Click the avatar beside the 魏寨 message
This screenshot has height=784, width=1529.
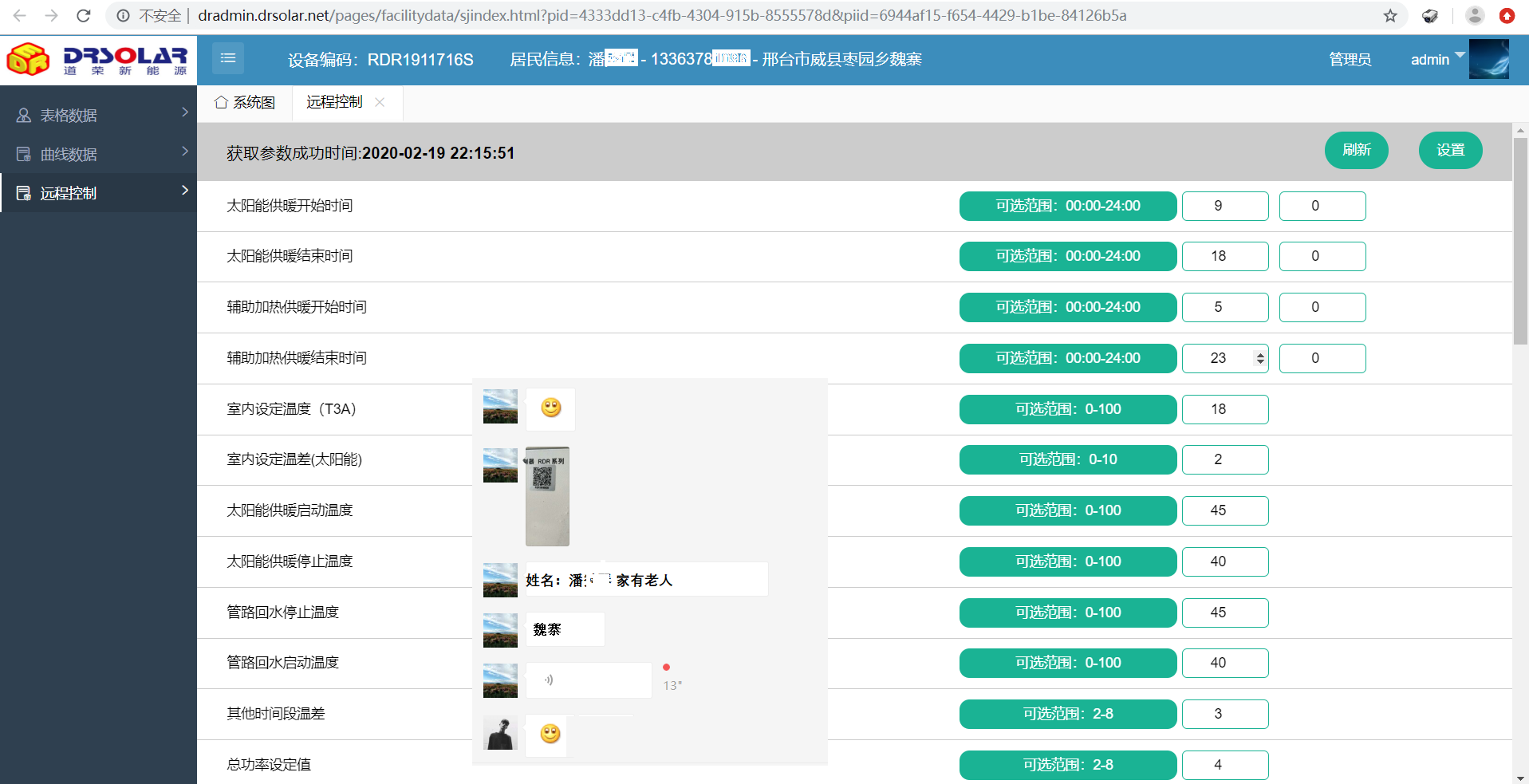pyautogui.click(x=500, y=630)
